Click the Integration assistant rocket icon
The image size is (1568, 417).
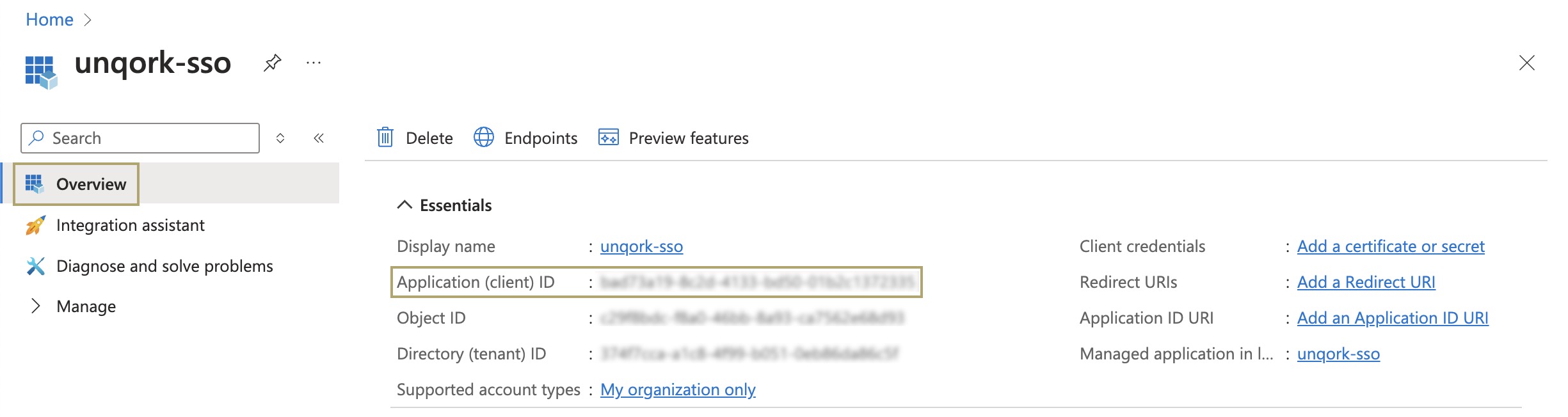(x=36, y=225)
